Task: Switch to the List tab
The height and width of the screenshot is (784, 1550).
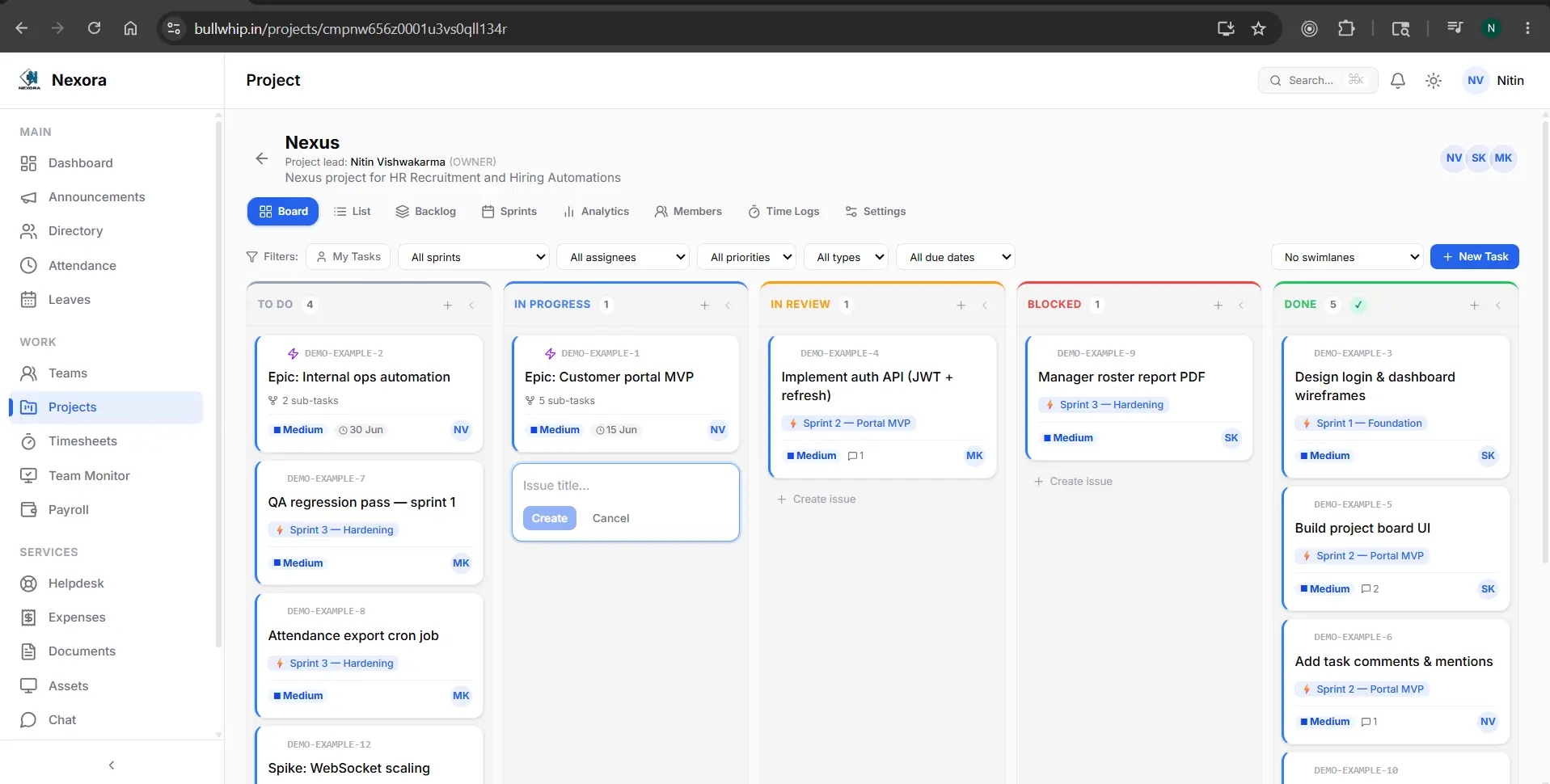Action: (352, 212)
